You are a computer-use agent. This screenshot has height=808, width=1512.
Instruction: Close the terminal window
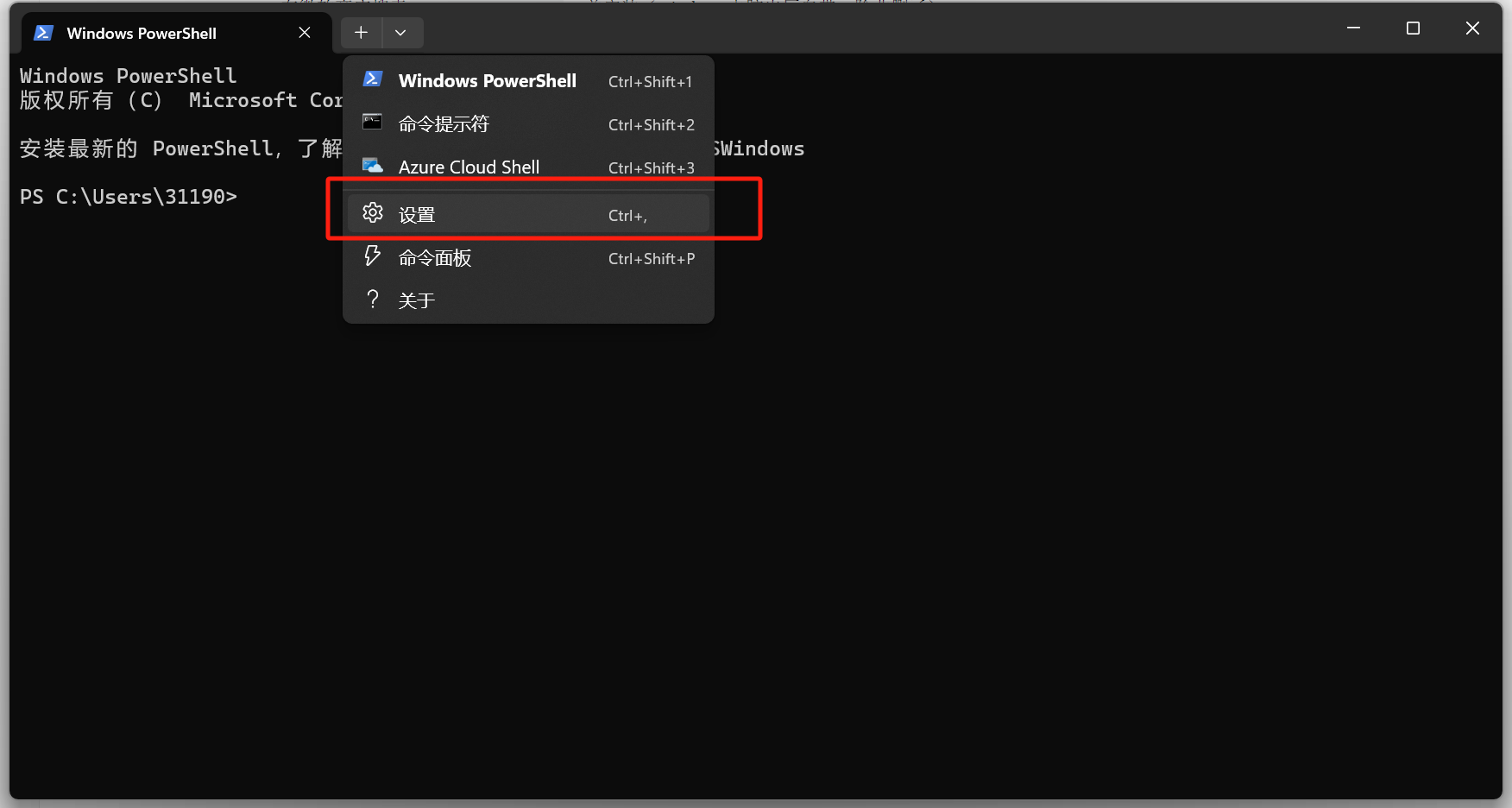click(1472, 28)
